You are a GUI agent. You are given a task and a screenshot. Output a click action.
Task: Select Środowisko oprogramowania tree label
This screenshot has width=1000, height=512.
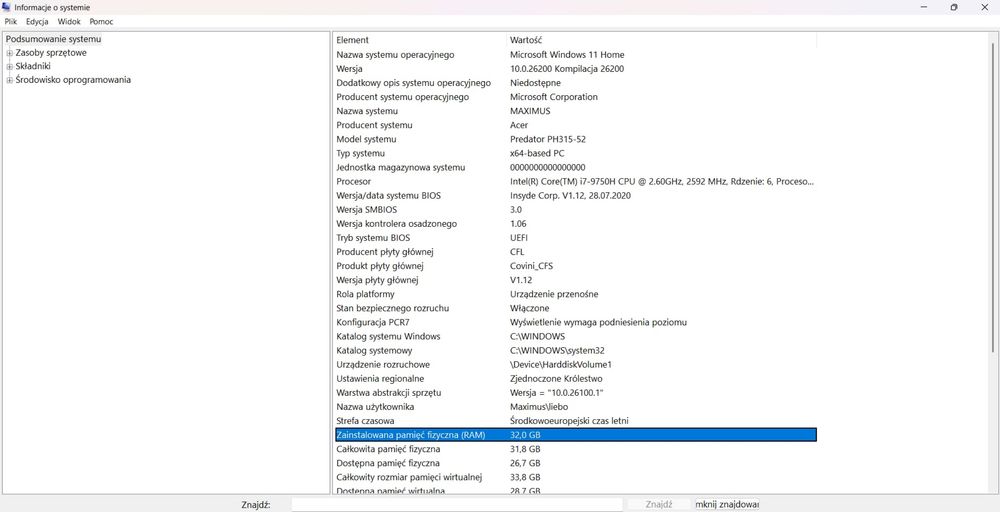[73, 80]
